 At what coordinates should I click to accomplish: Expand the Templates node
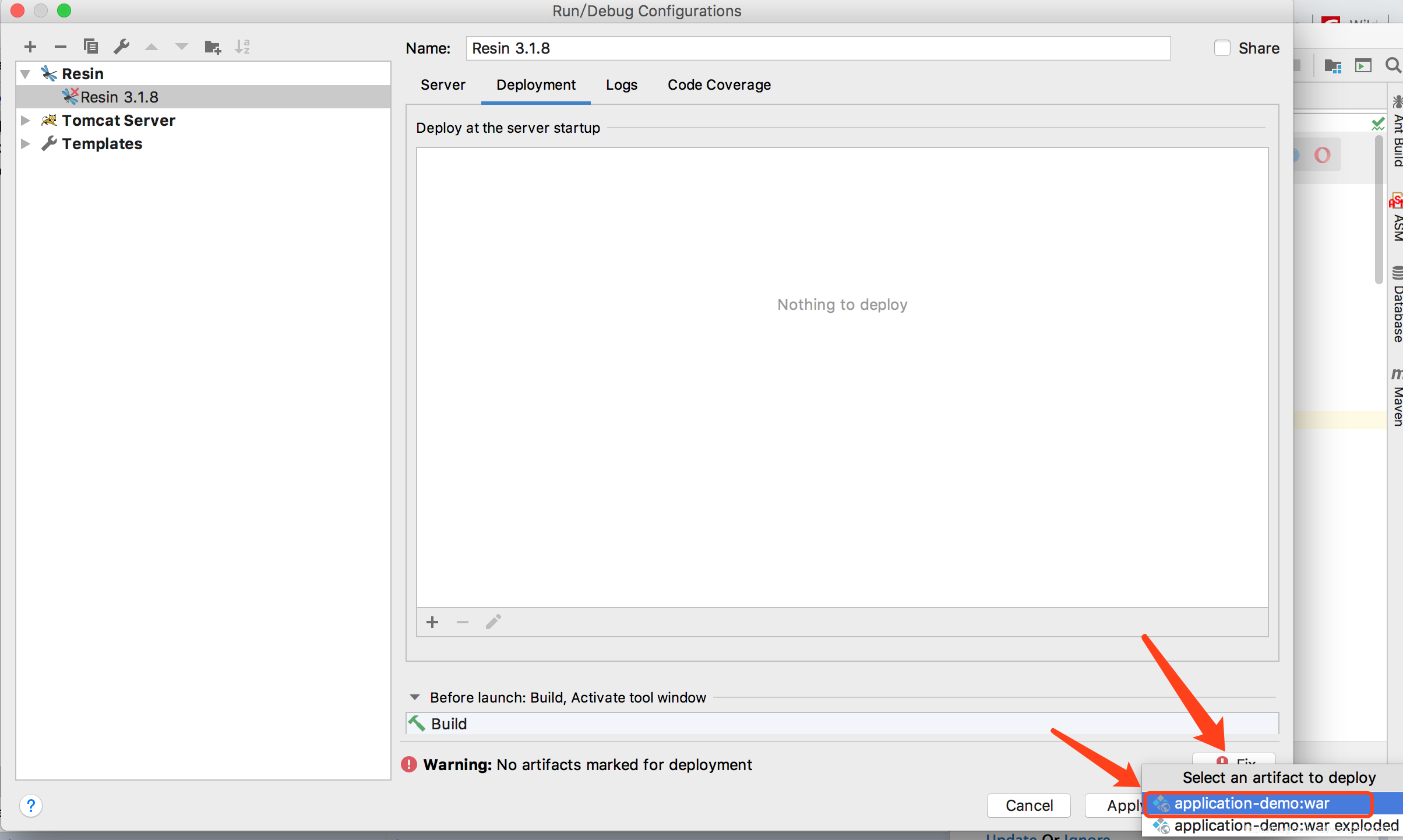point(26,144)
